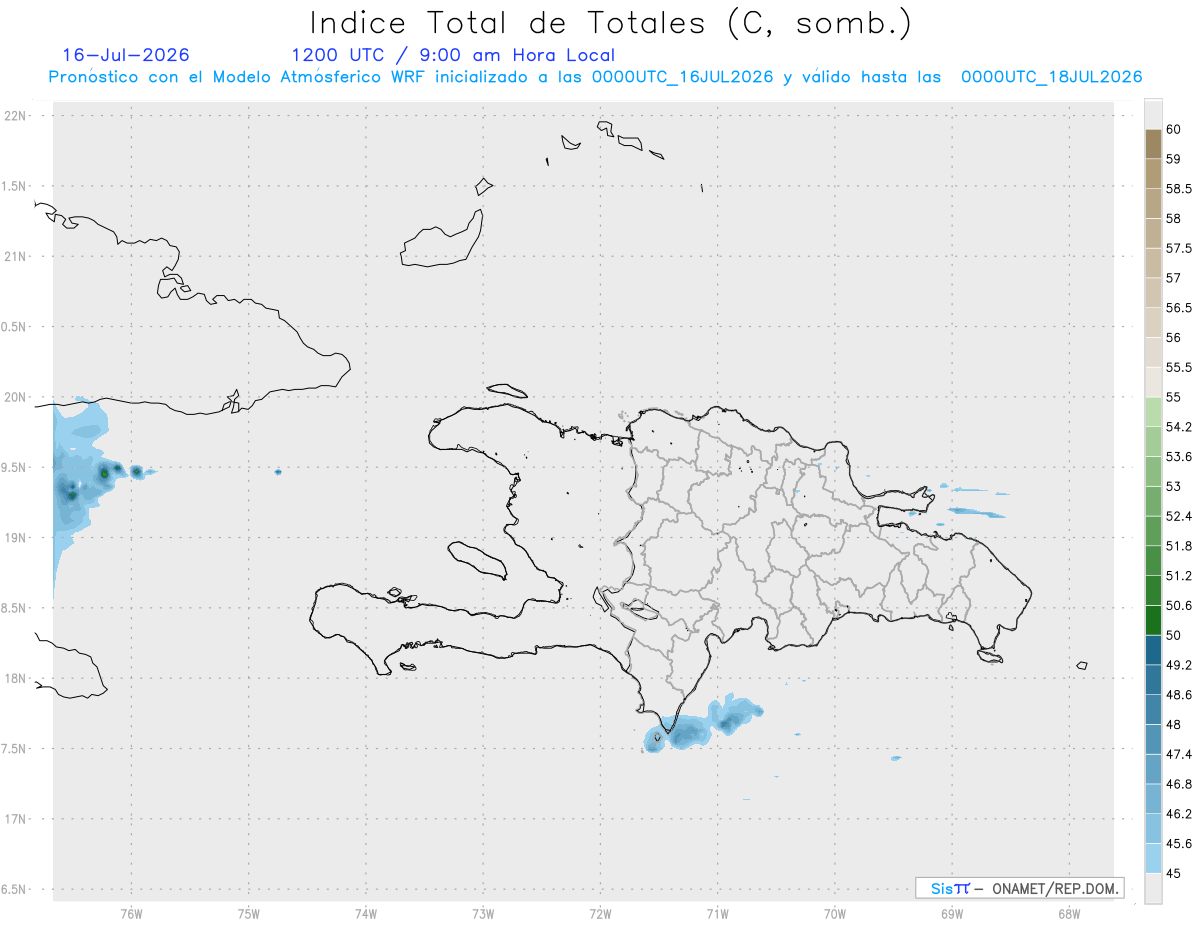Click the latitude axis label "19N"
1200x927 pixels.
pos(16,538)
